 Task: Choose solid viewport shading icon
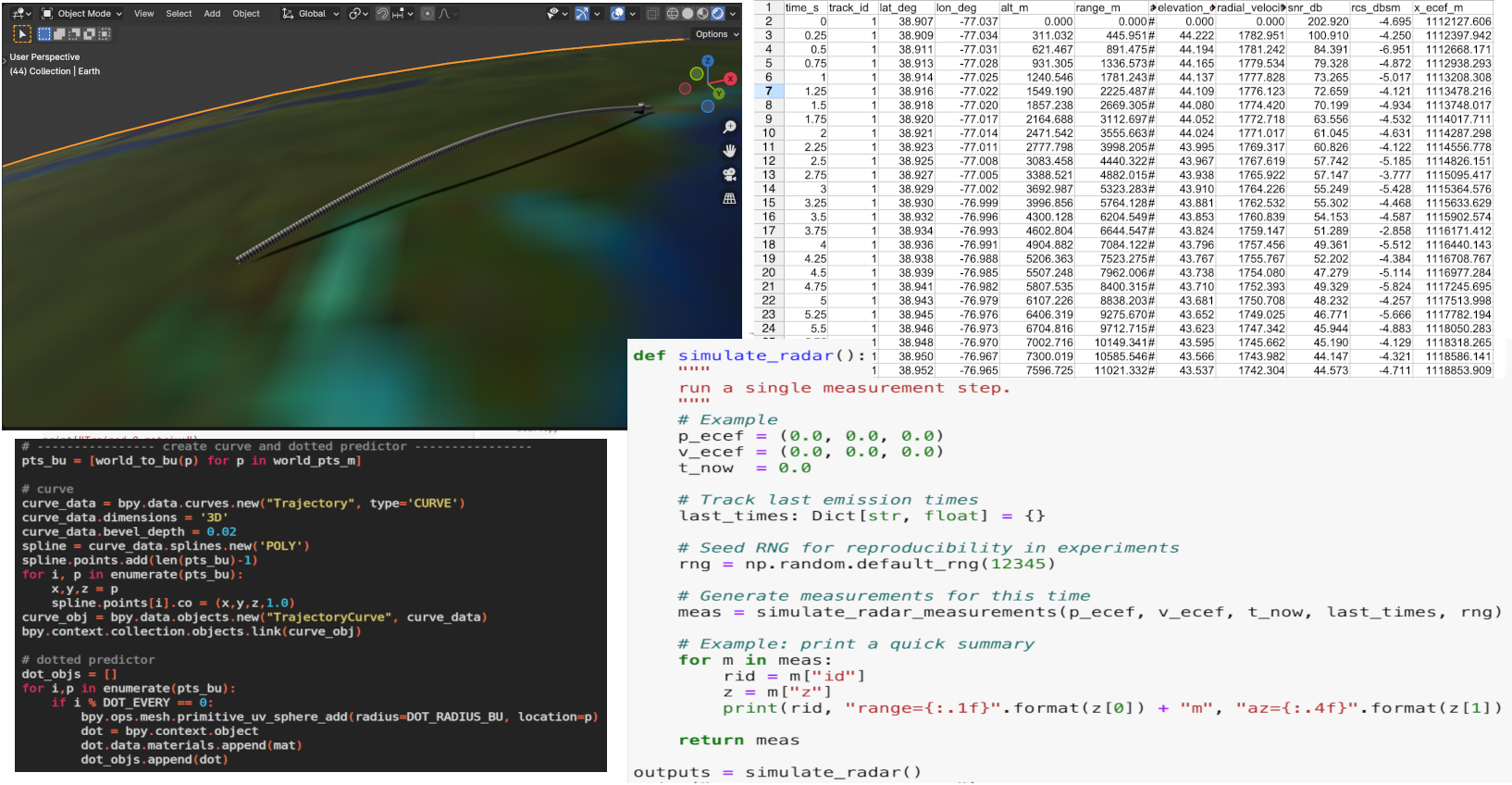[688, 14]
